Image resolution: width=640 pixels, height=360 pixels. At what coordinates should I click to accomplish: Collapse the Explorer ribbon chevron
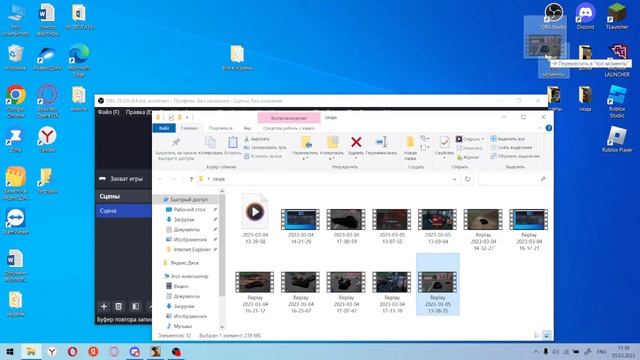pos(540,128)
